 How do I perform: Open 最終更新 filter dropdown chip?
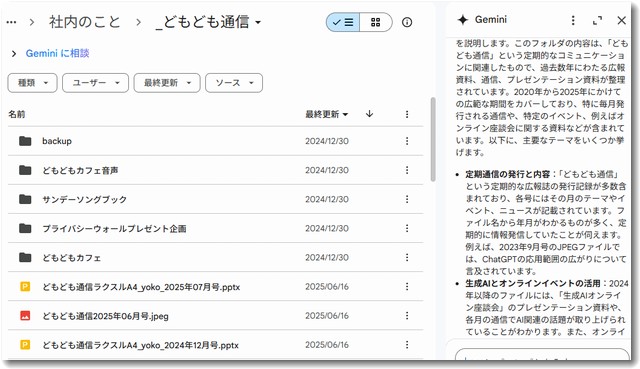pyautogui.click(x=167, y=83)
